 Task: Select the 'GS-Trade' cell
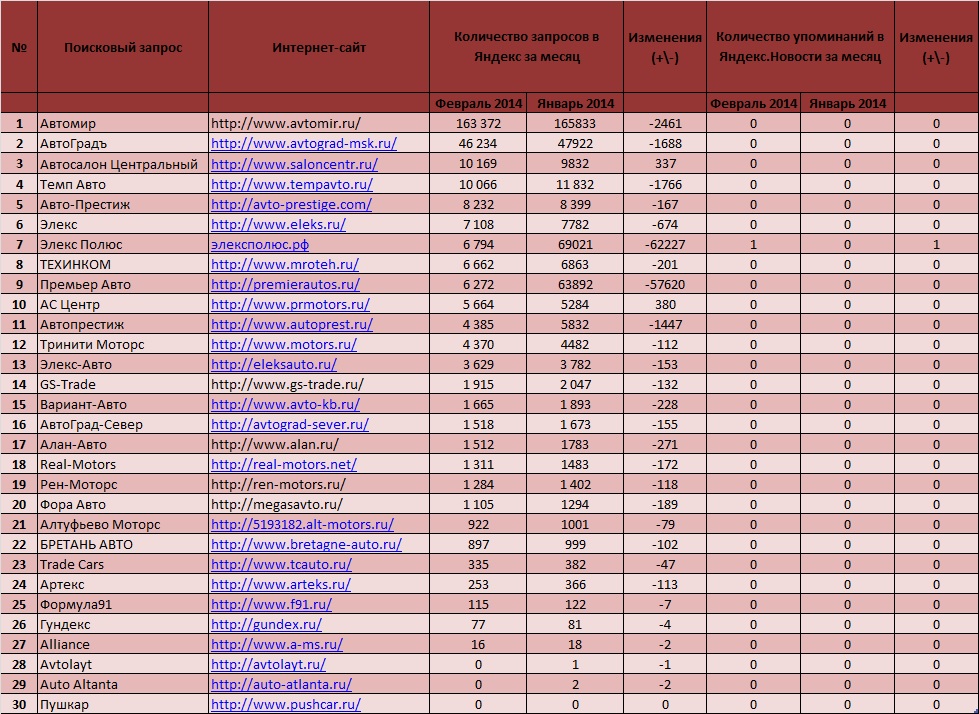(123, 384)
